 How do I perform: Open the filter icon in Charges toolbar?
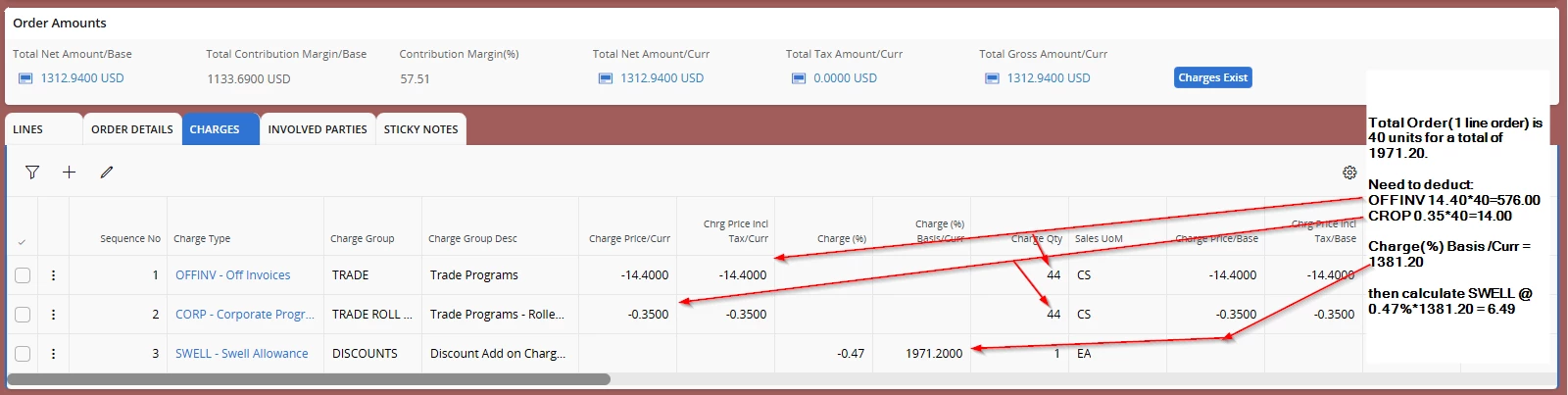pos(32,173)
